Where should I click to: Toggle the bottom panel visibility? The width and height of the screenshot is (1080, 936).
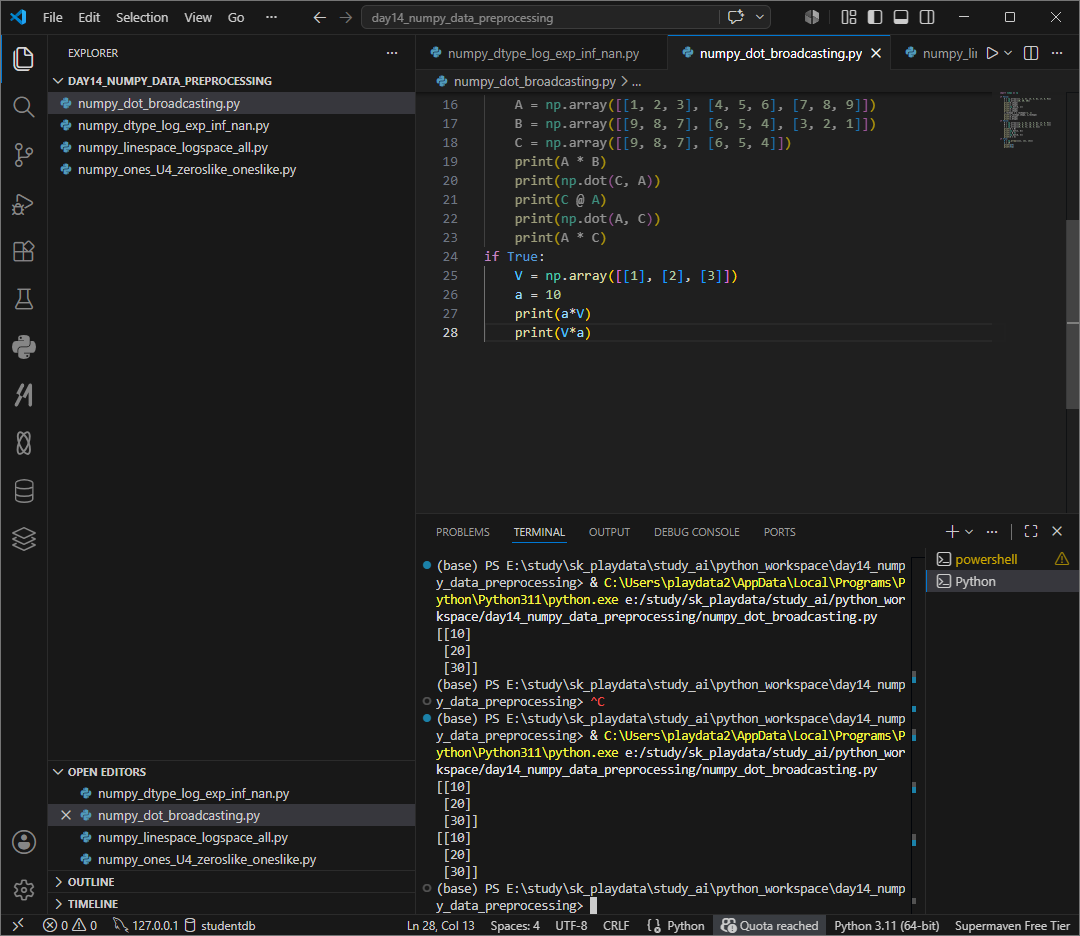tap(900, 17)
